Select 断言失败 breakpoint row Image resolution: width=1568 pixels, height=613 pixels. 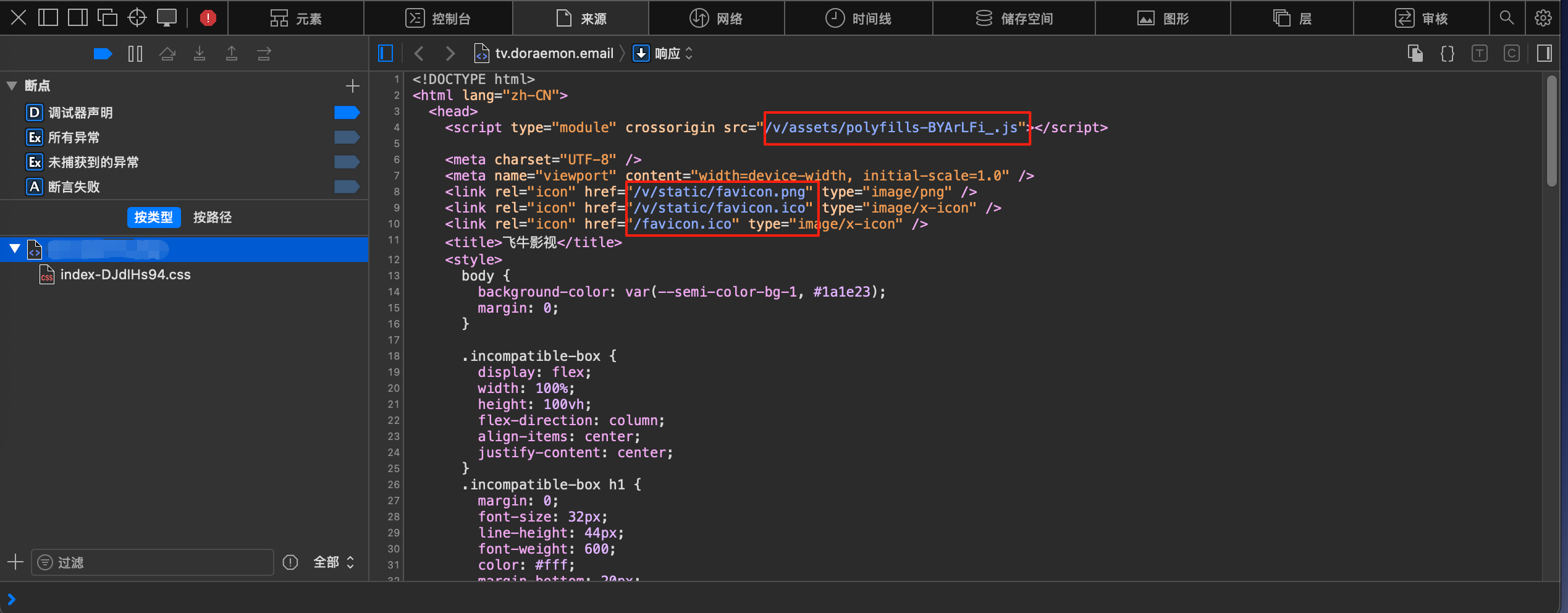(184, 187)
